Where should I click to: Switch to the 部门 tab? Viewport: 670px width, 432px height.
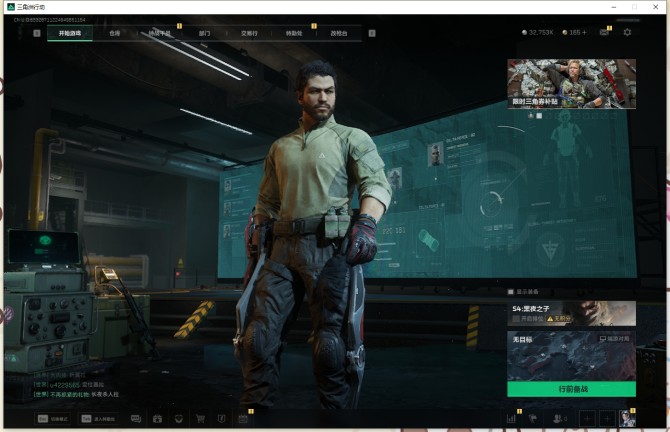pyautogui.click(x=204, y=33)
